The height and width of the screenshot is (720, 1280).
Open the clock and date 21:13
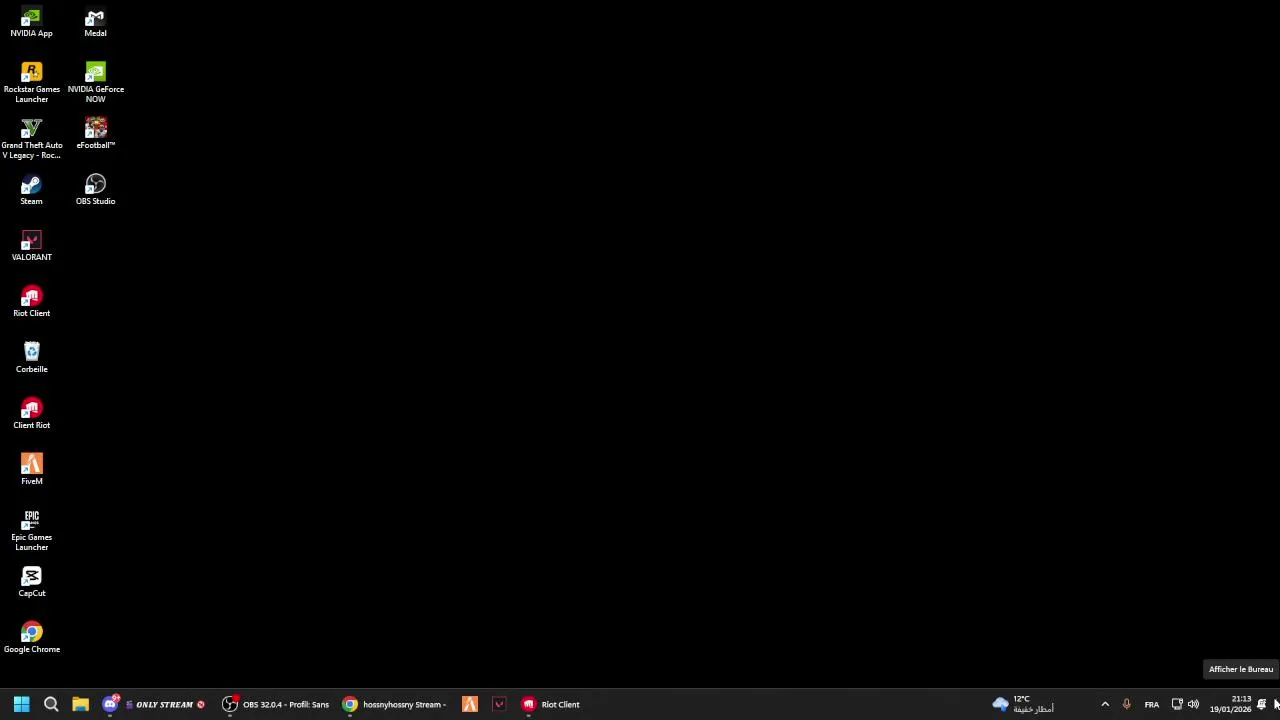pos(1230,704)
